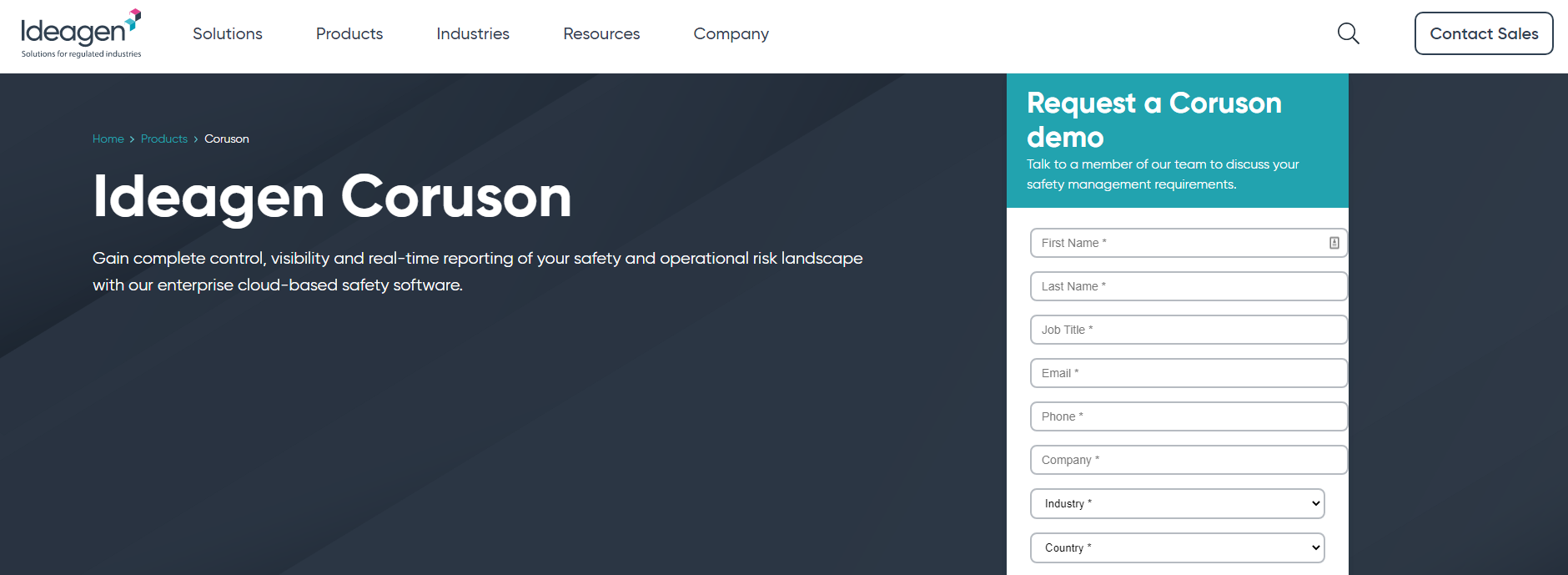Image resolution: width=1568 pixels, height=575 pixels.
Task: Open the Resources menu
Action: click(x=601, y=33)
